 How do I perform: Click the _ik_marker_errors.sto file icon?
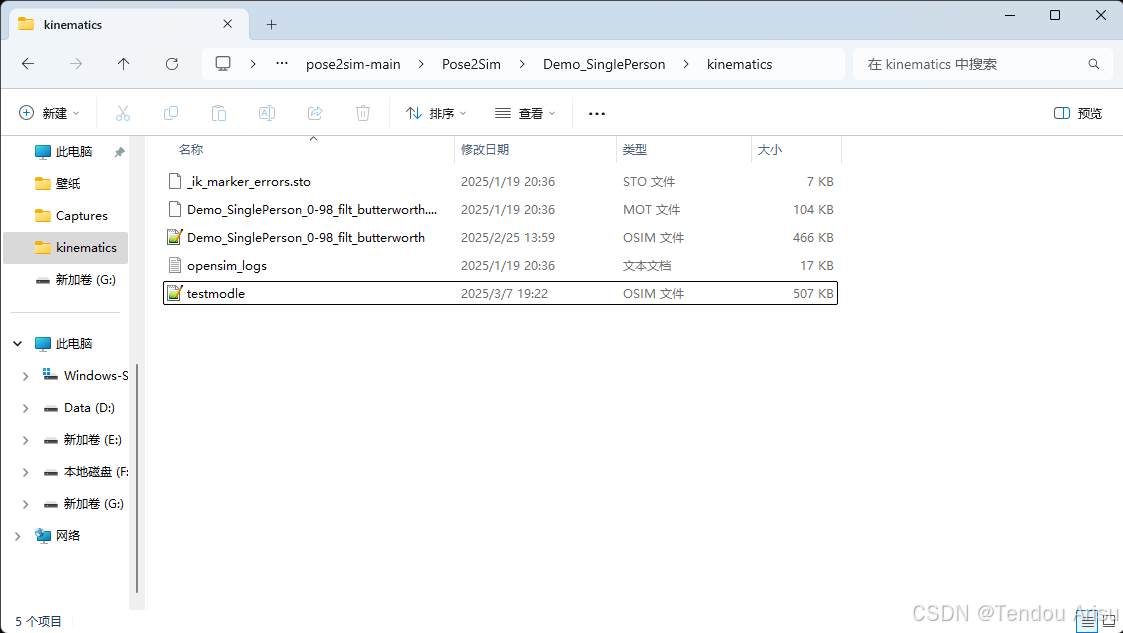[x=174, y=181]
